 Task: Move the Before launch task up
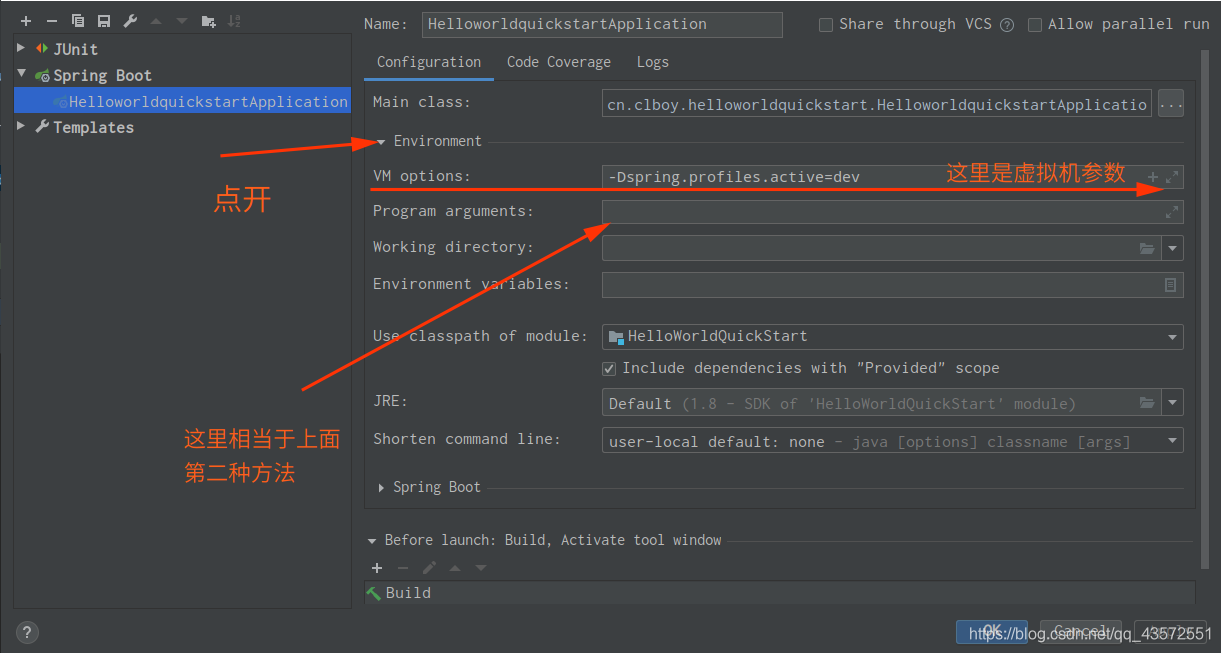tap(455, 568)
